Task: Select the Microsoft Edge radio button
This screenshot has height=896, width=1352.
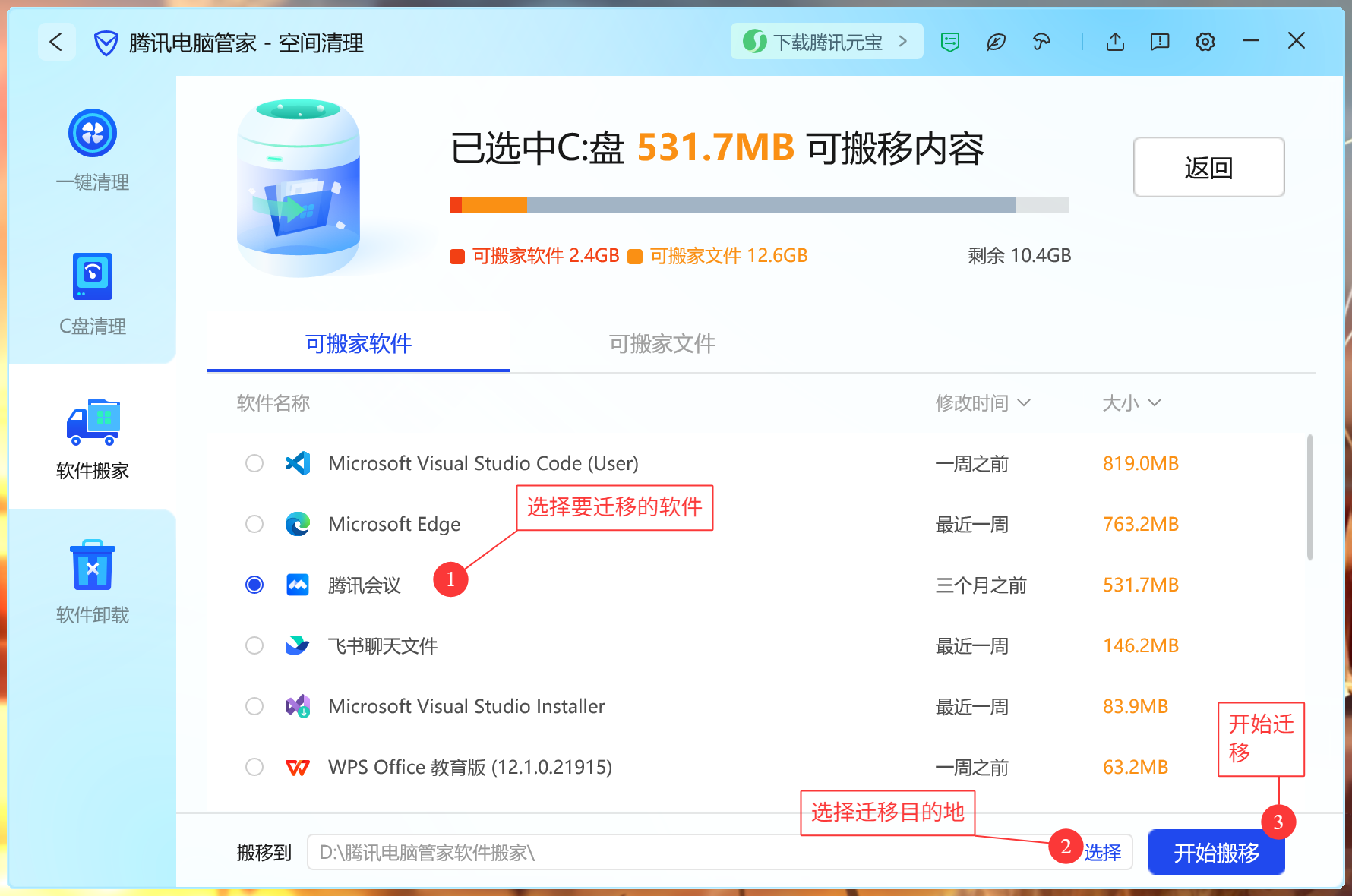Action: [x=254, y=524]
